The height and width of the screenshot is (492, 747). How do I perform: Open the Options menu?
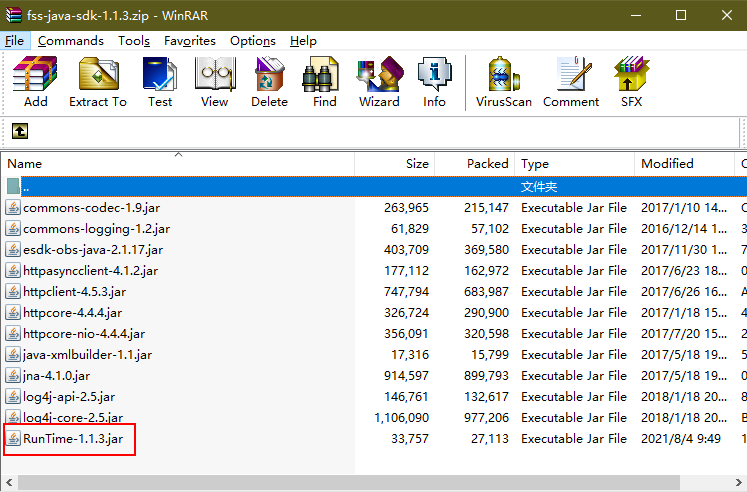point(252,41)
